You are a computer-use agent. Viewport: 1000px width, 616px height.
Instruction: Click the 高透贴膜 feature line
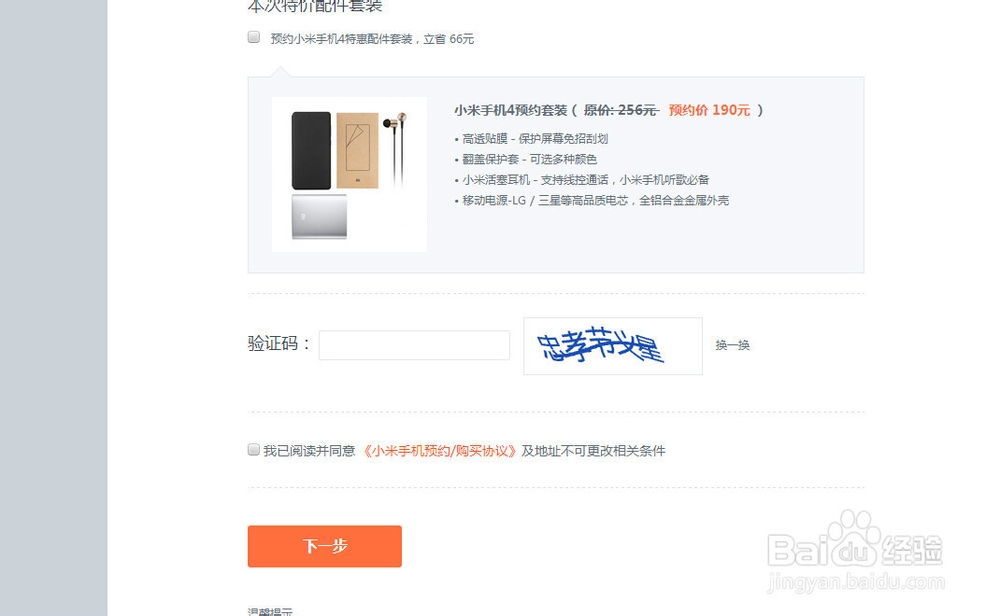[x=531, y=138]
